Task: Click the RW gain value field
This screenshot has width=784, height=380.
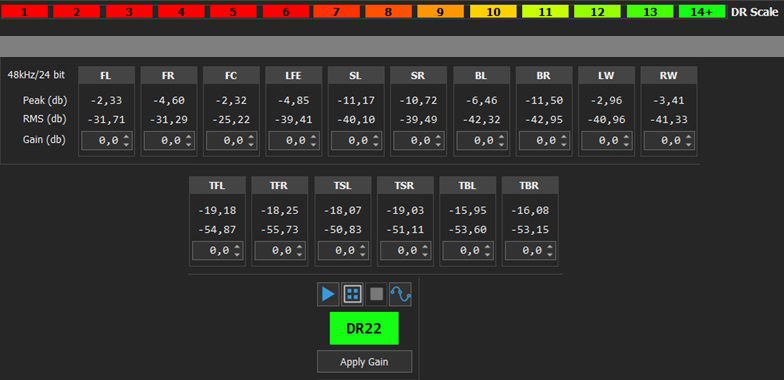Action: click(x=670, y=140)
